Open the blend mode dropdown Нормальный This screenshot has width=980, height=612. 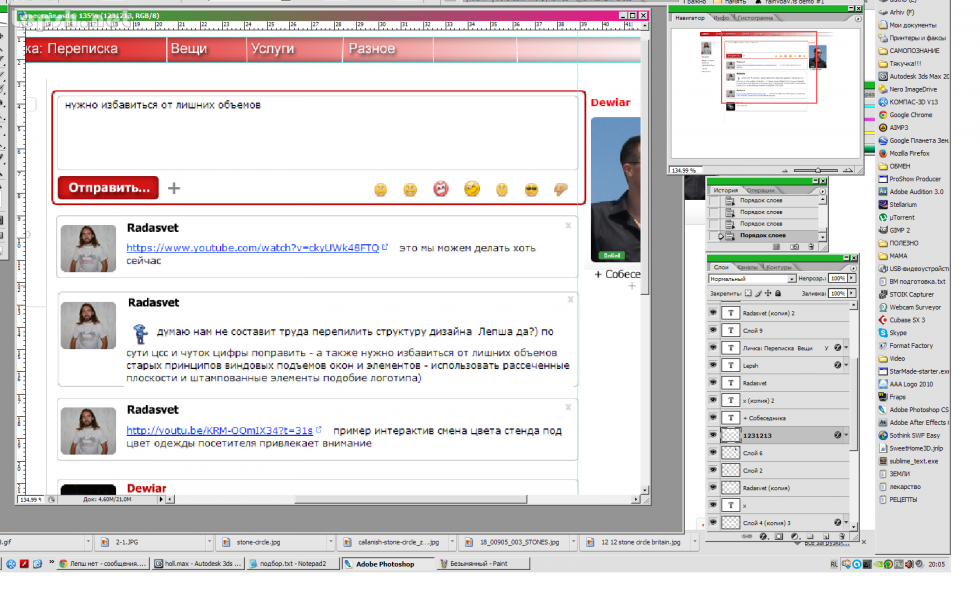[x=750, y=279]
